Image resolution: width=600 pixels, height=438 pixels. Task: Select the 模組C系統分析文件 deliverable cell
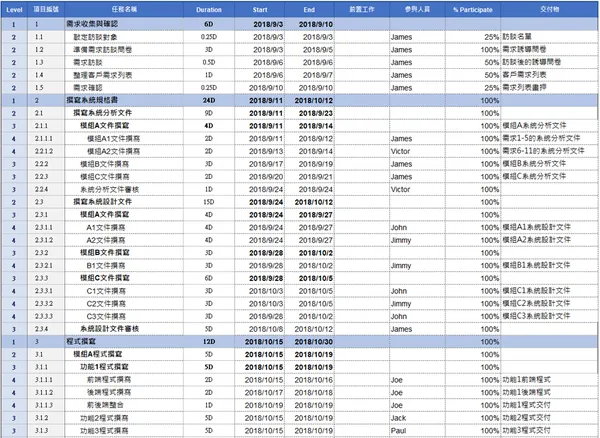pyautogui.click(x=549, y=177)
